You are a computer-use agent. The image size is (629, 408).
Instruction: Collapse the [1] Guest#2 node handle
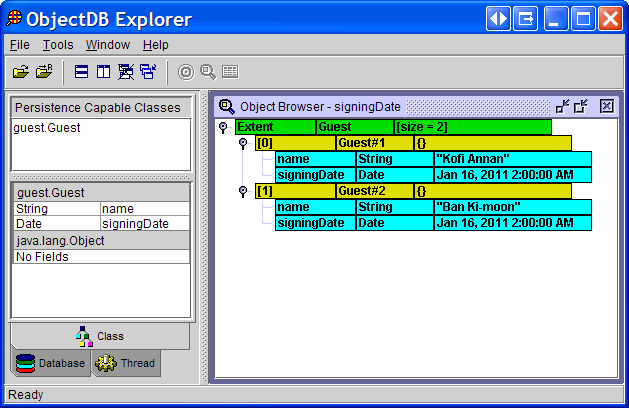tap(243, 191)
